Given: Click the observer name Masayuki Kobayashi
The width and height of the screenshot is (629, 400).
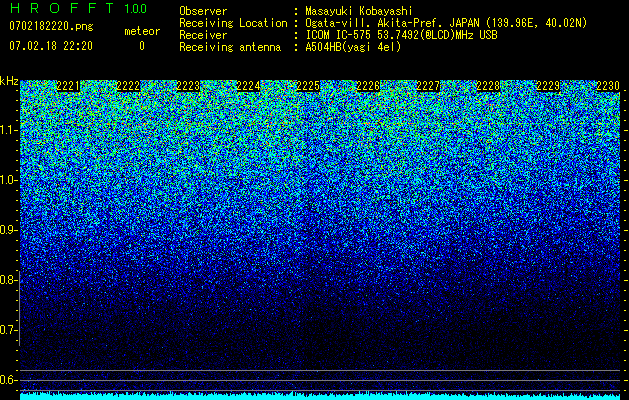Looking at the screenshot, I should point(359,11).
